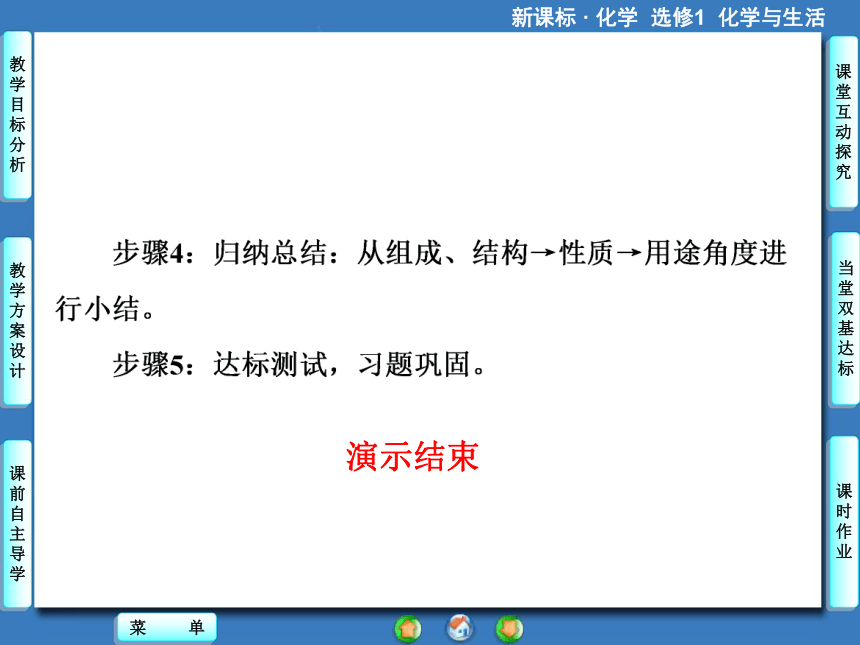Screen dimensions: 860x645
Task: Switch to 课时作业 tab
Action: click(844, 522)
